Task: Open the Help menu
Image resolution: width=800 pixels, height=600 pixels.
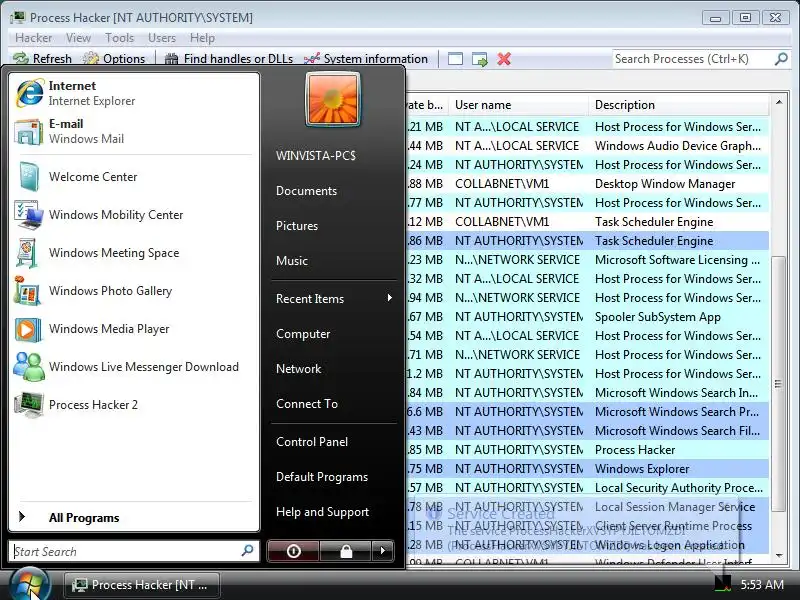Action: click(202, 38)
